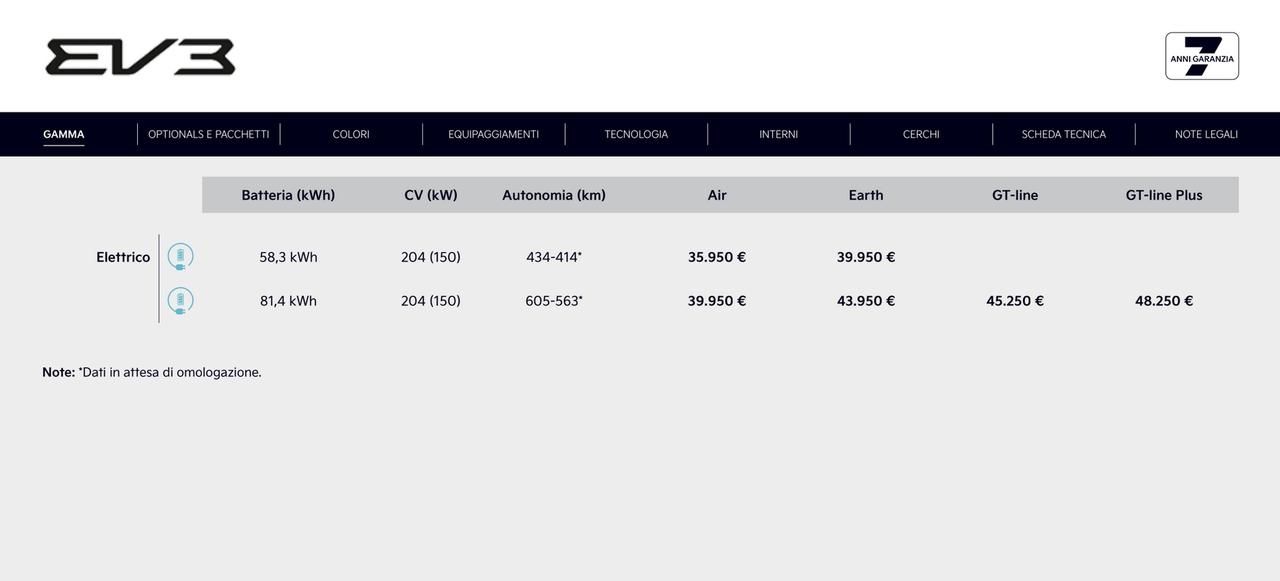The image size is (1280, 581).
Task: Click the 81,4 kWh battery plug icon
Action: tap(180, 301)
